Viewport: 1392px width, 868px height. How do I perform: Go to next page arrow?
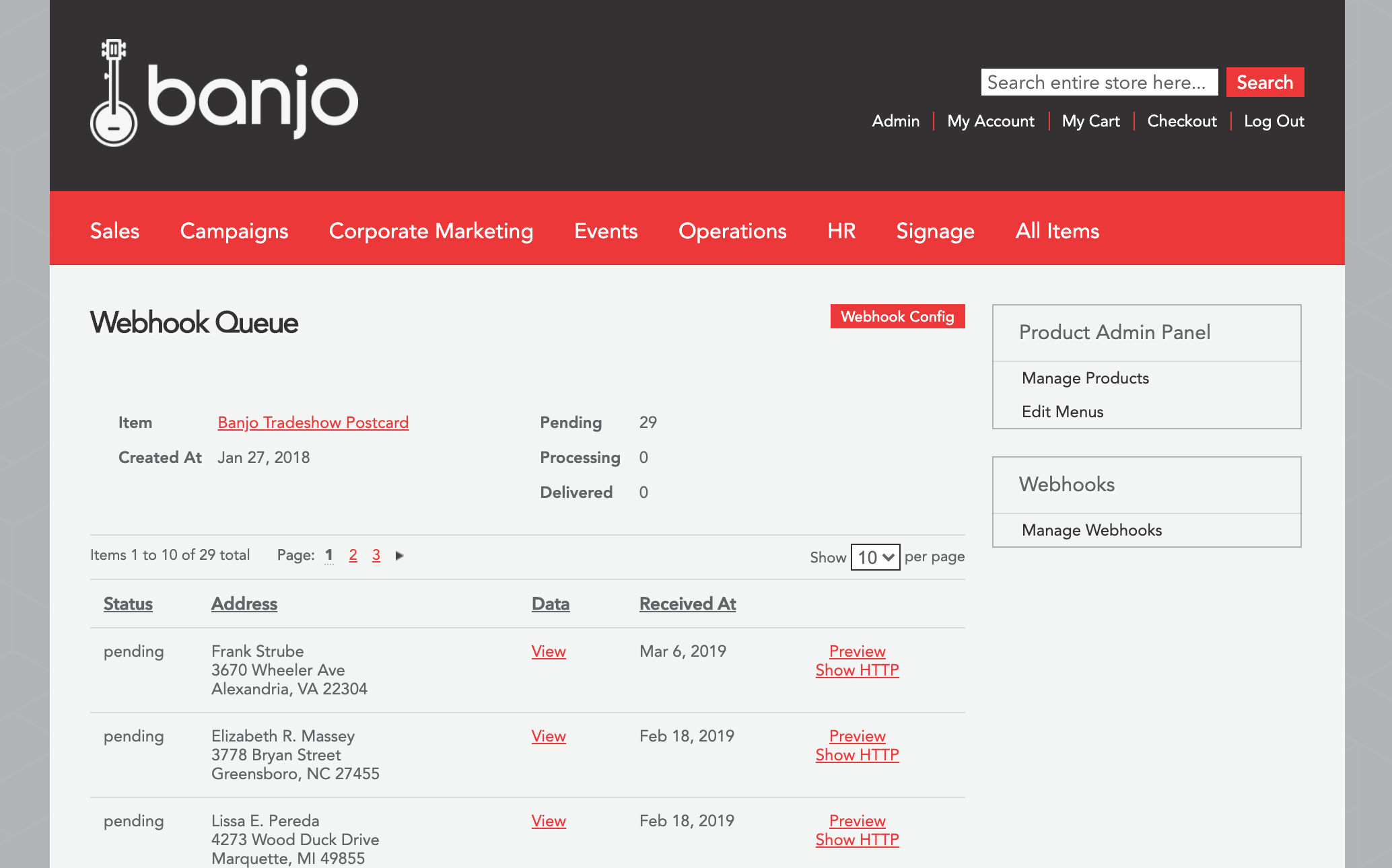(x=399, y=556)
